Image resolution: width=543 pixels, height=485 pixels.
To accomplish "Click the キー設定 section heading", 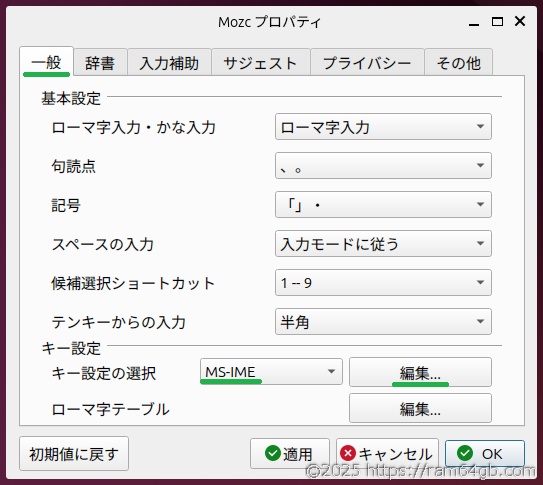I will point(71,348).
